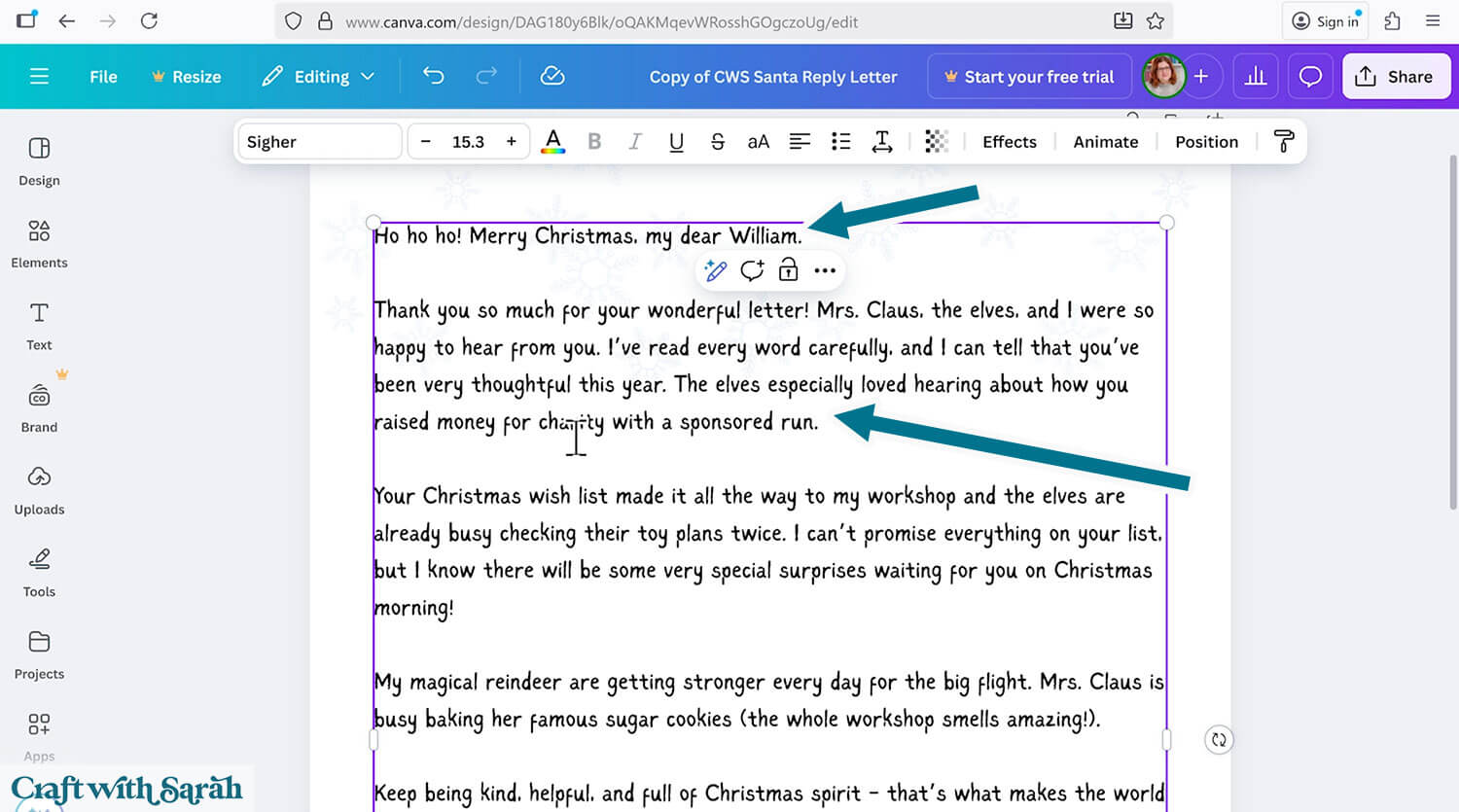
Task: Open the Sigher font selector
Action: coord(319,141)
